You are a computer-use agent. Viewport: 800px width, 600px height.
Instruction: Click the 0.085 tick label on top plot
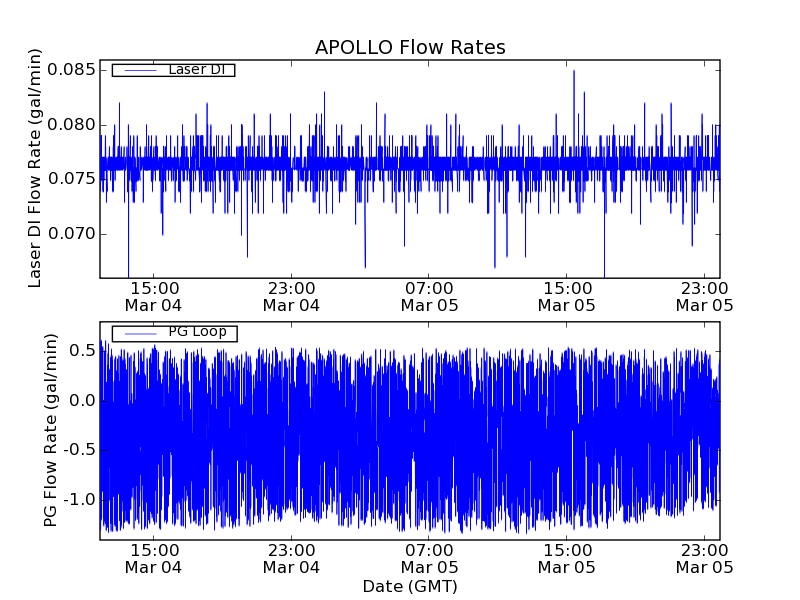point(71,69)
